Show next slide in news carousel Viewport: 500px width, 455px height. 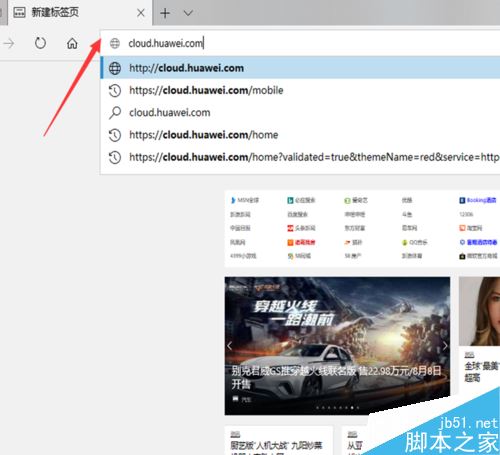[445, 346]
